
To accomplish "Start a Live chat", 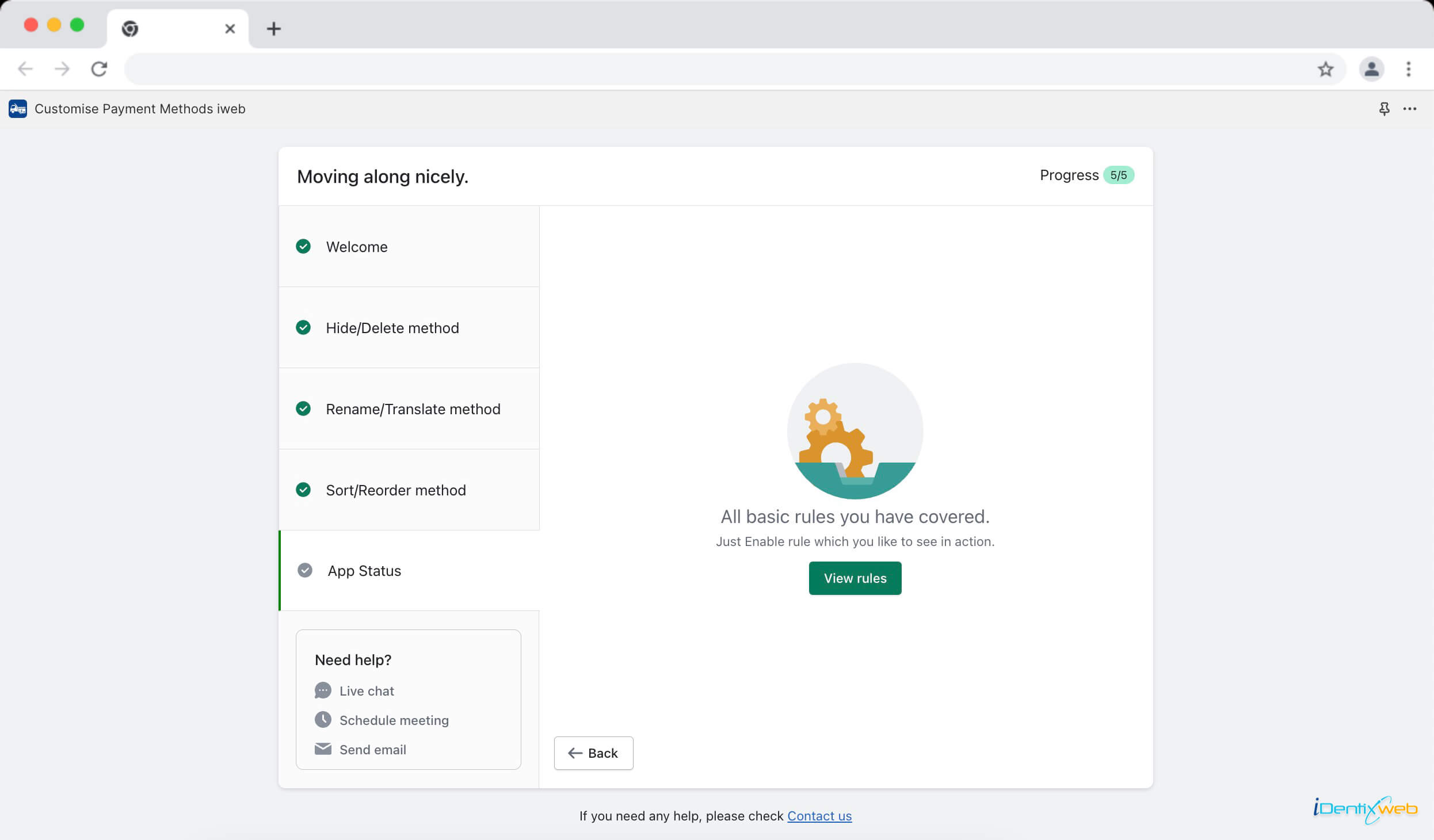I will click(x=367, y=691).
